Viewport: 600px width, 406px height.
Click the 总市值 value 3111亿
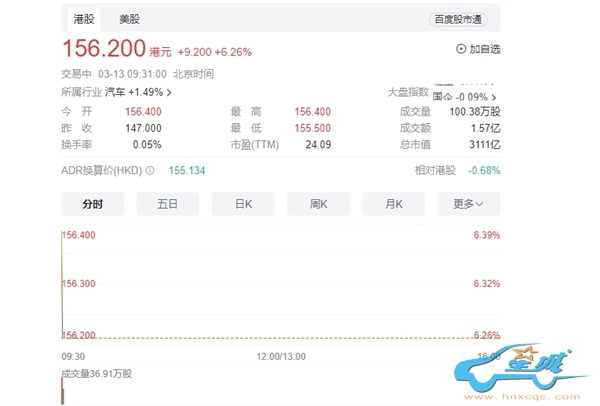click(485, 145)
